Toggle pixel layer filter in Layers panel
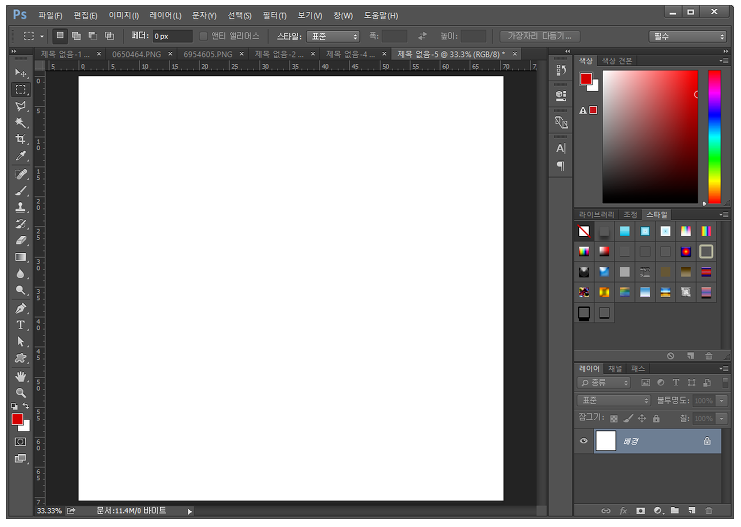Screen dimensions: 741x527 pos(645,383)
